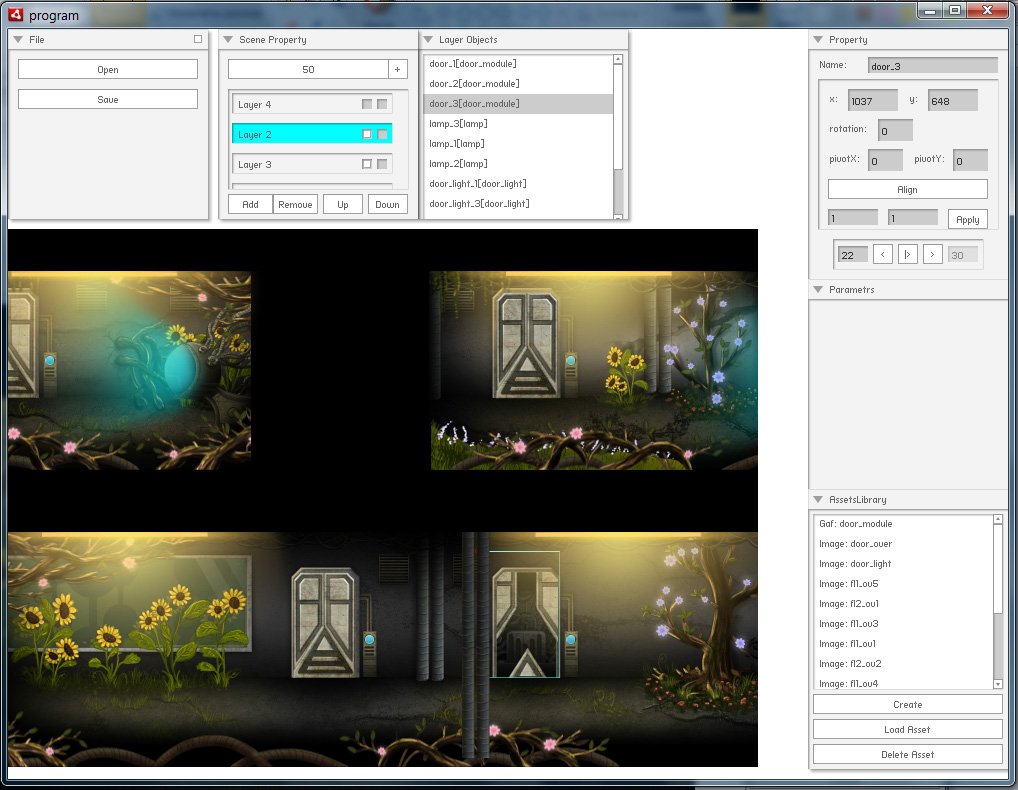Collapse the AssetsLibrary panel

(818, 499)
